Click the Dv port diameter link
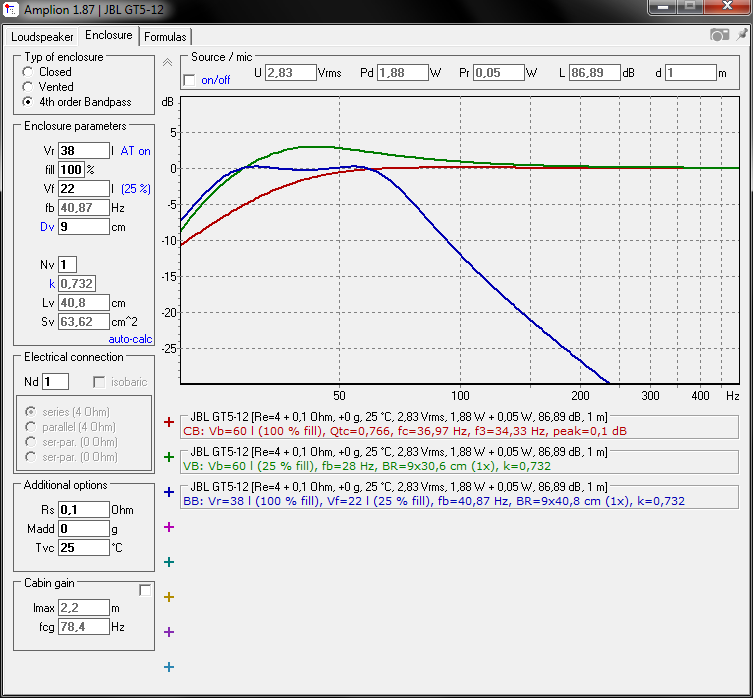753x698 pixels. coord(47,227)
